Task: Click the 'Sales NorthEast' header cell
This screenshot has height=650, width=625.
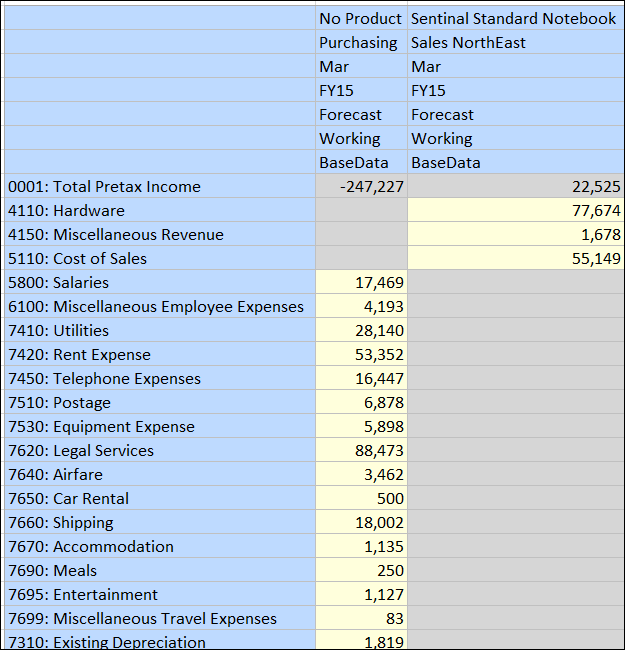Action: click(x=516, y=42)
